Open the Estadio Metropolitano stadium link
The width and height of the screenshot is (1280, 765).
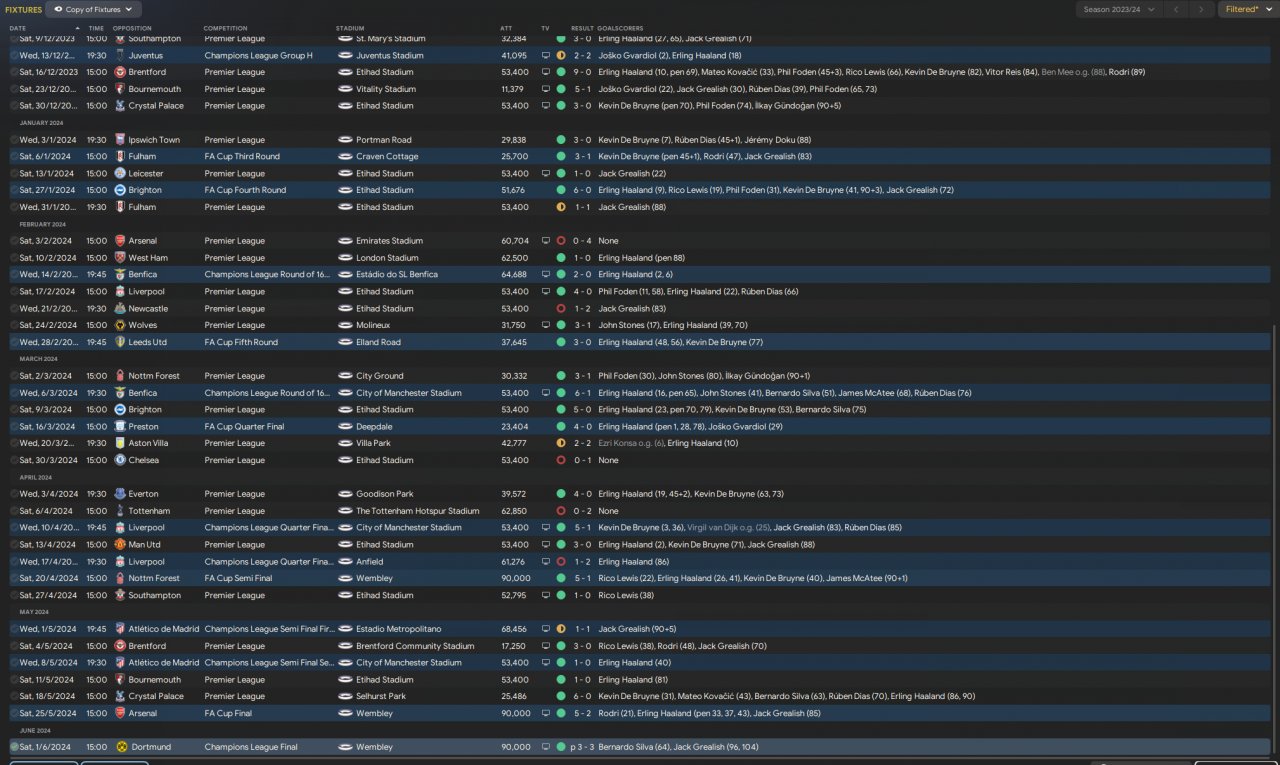pyautogui.click(x=398, y=629)
